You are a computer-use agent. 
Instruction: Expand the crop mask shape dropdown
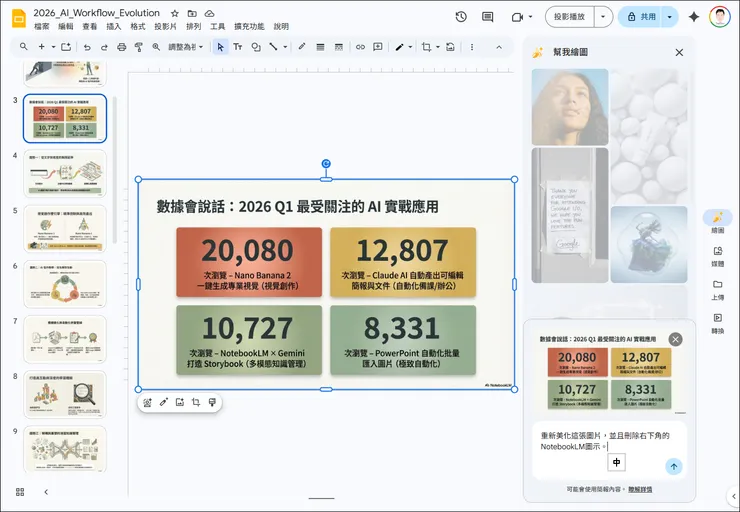click(437, 47)
